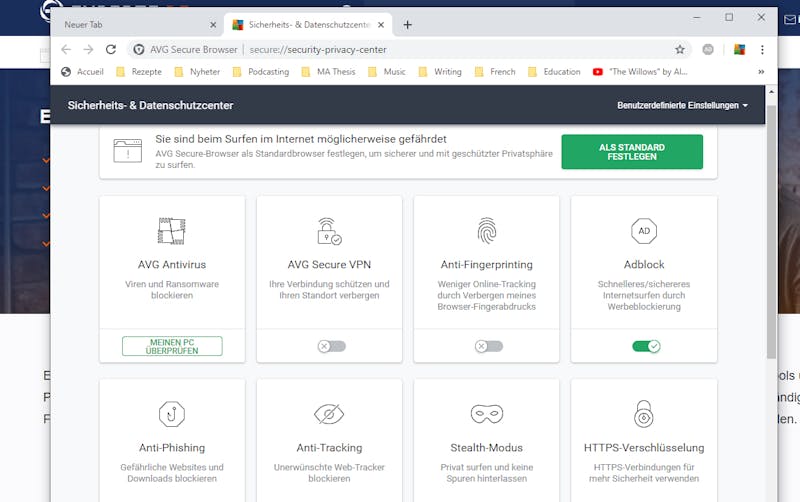Close the Neuer Tab tab
Viewport: 800px width, 502px height.
coord(213,24)
